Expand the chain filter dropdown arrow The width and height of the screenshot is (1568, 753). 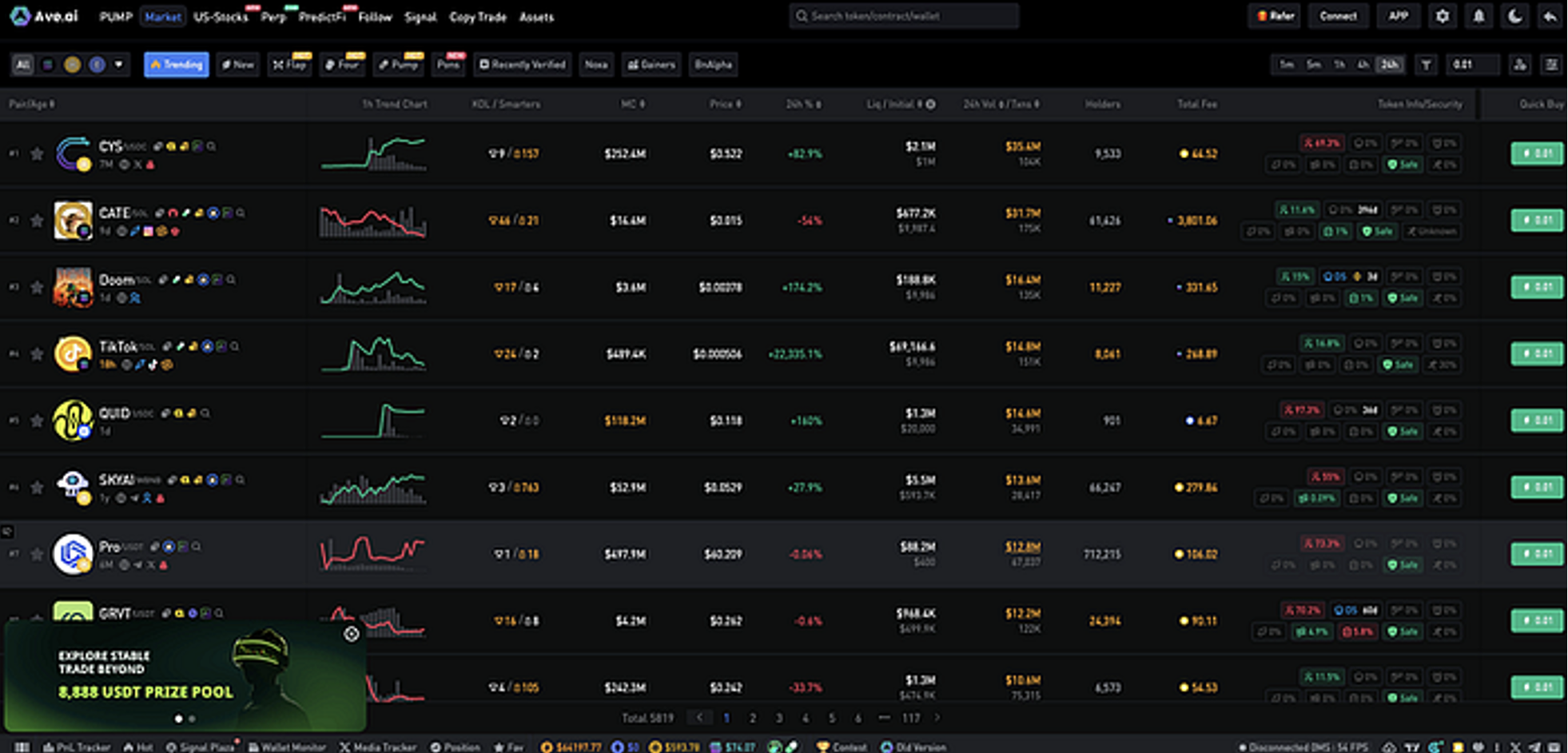click(x=118, y=65)
